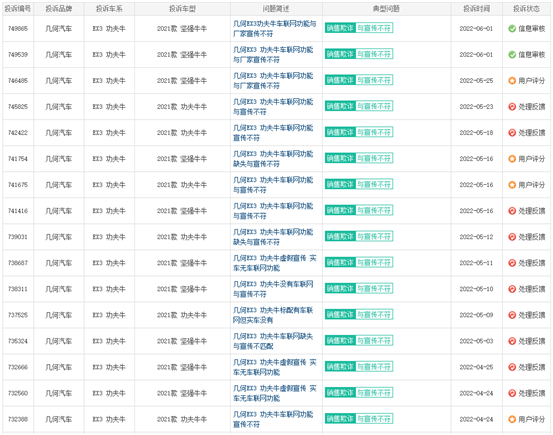553x435 pixels.
Task: Click the 与宣传不符 tag in row 737525
Action: [x=374, y=315]
